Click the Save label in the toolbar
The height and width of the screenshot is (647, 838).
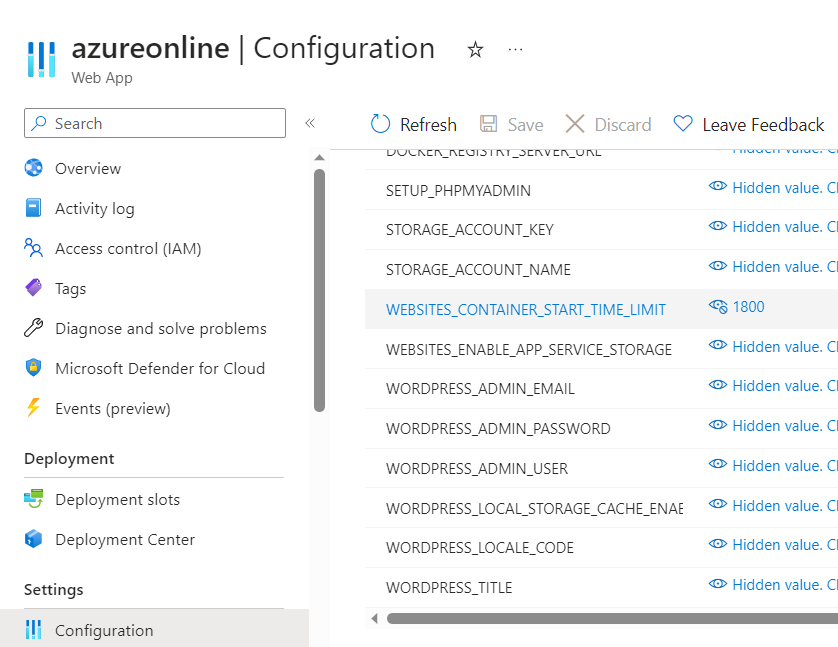pyautogui.click(x=525, y=124)
